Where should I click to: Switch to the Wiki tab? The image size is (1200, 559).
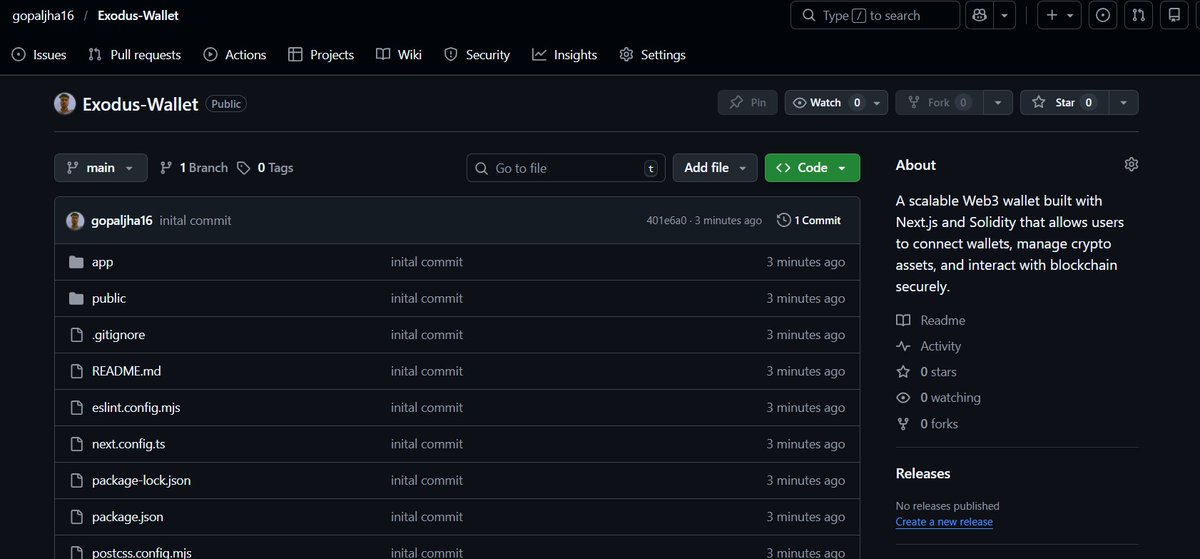[399, 55]
